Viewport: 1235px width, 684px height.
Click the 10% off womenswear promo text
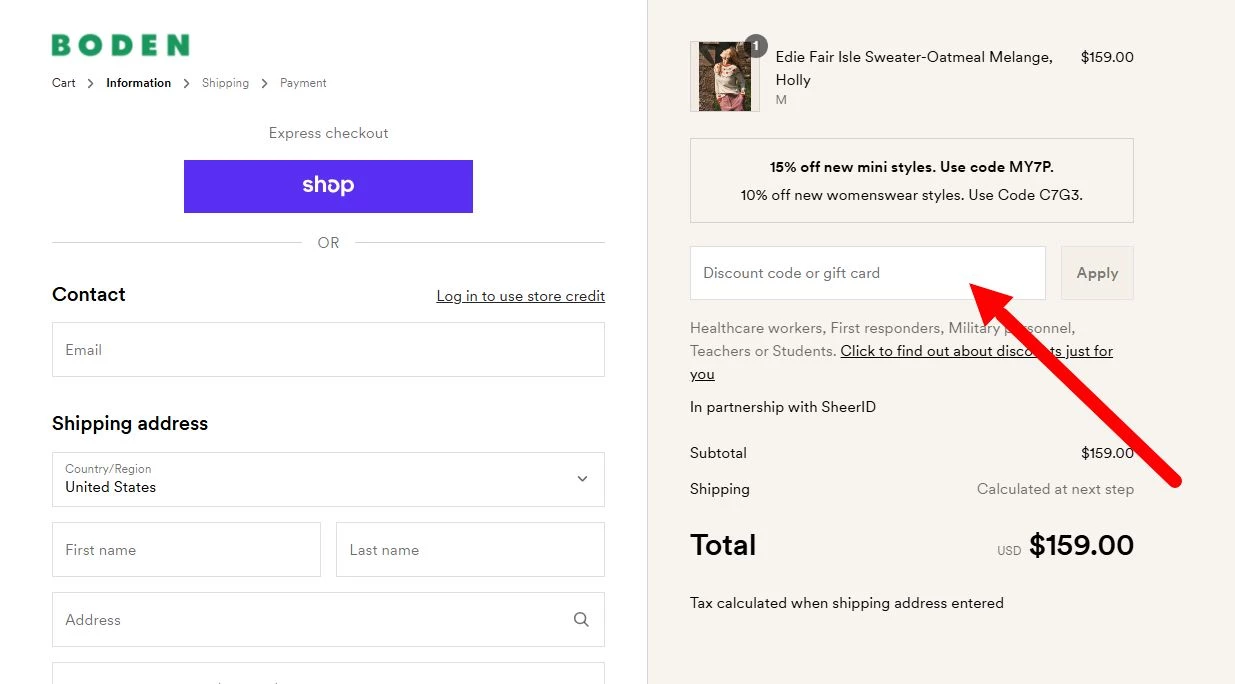[x=912, y=195]
